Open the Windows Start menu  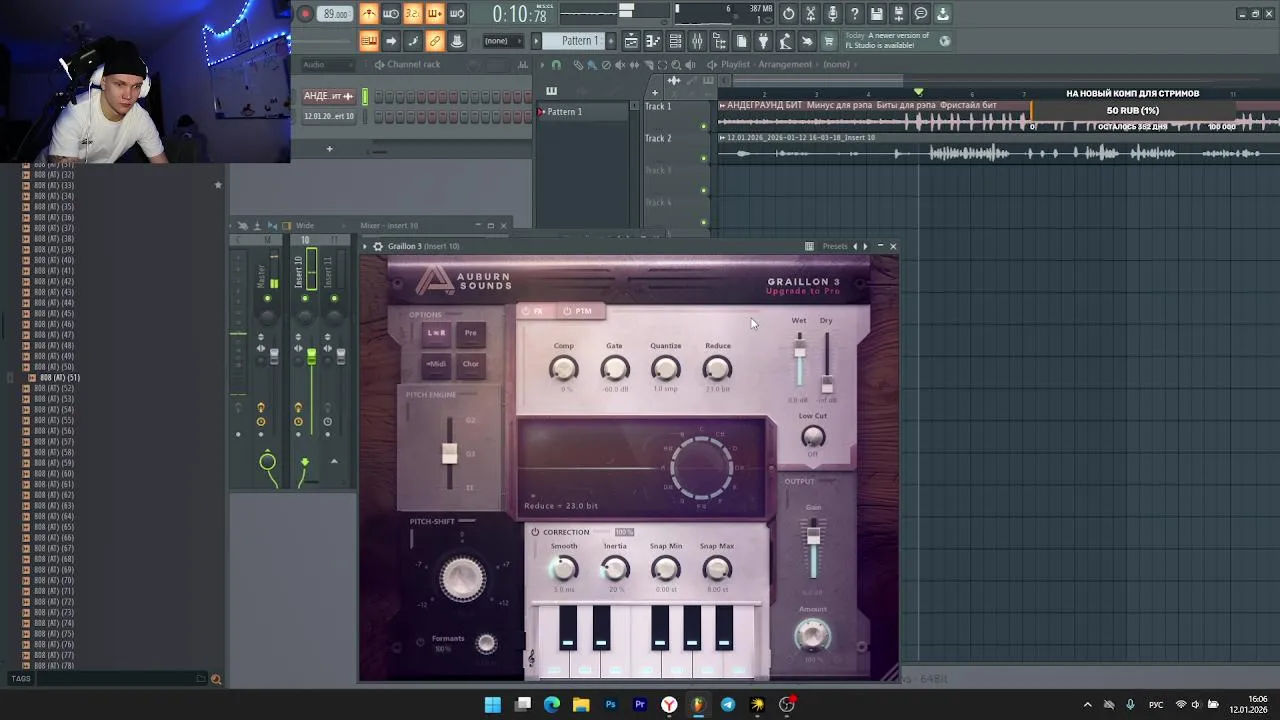click(x=493, y=705)
